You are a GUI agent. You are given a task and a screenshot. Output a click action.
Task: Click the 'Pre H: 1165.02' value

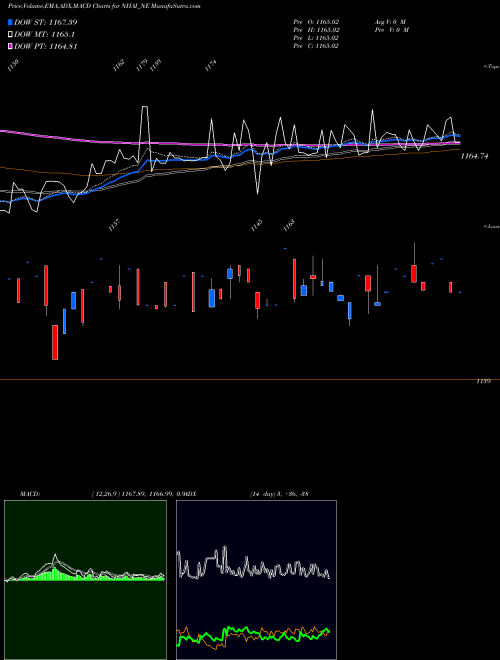coord(316,30)
